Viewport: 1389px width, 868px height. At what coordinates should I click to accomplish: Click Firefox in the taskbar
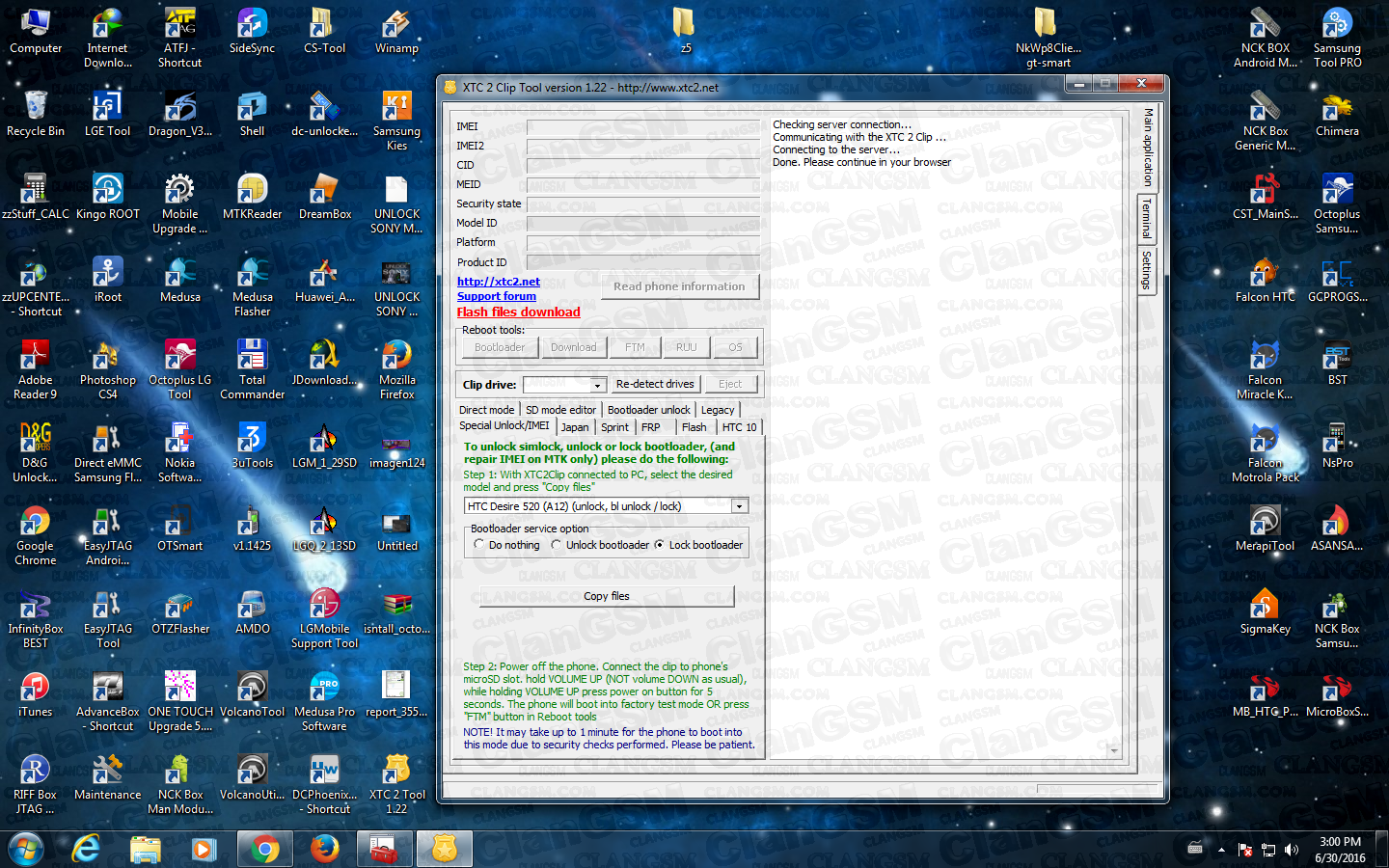325,849
